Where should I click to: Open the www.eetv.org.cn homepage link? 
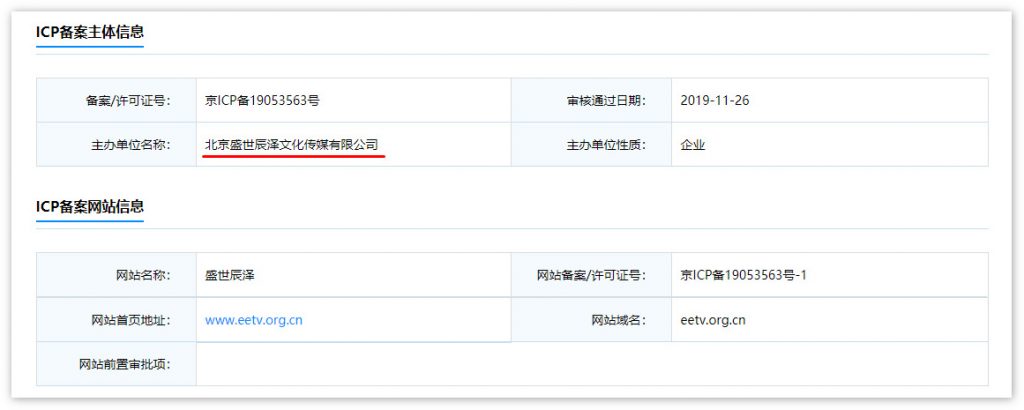(x=253, y=321)
